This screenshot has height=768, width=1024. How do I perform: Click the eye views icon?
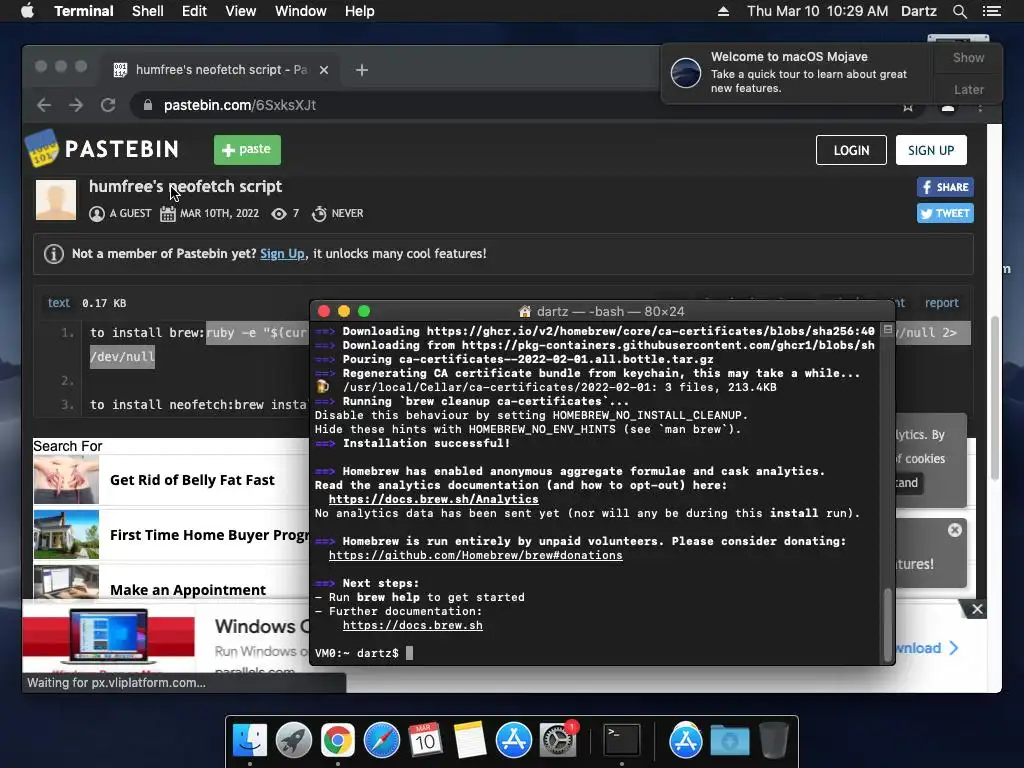point(279,214)
